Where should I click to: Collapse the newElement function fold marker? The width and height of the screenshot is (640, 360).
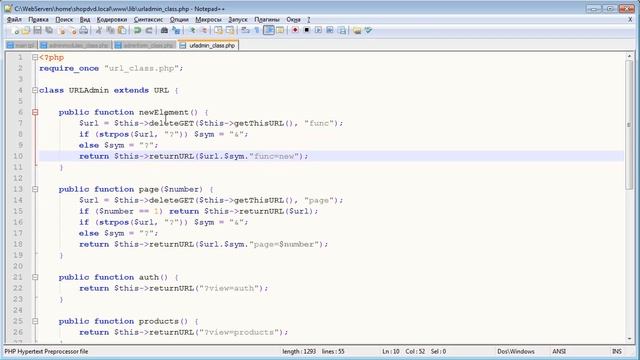tap(35, 112)
